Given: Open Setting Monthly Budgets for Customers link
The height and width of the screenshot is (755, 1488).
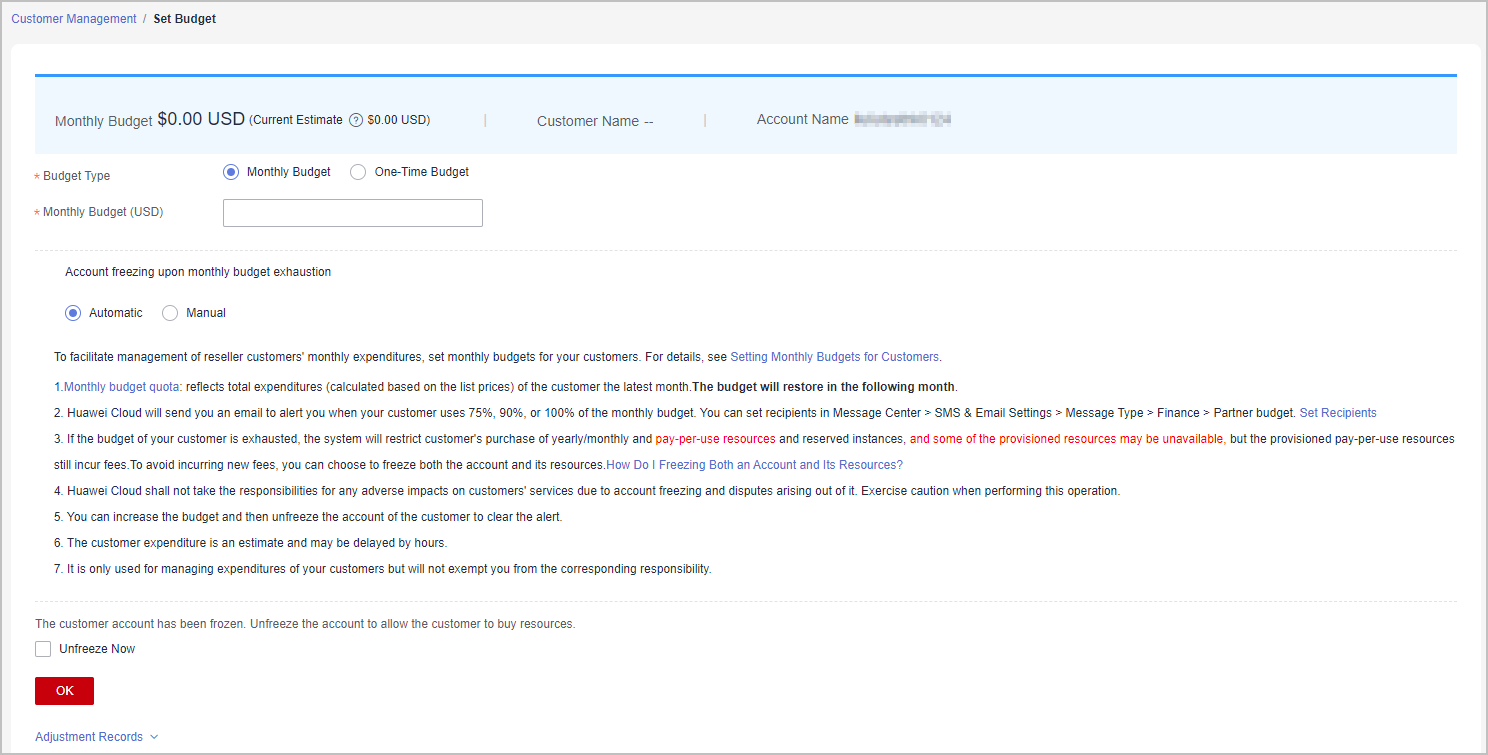Looking at the screenshot, I should (834, 357).
